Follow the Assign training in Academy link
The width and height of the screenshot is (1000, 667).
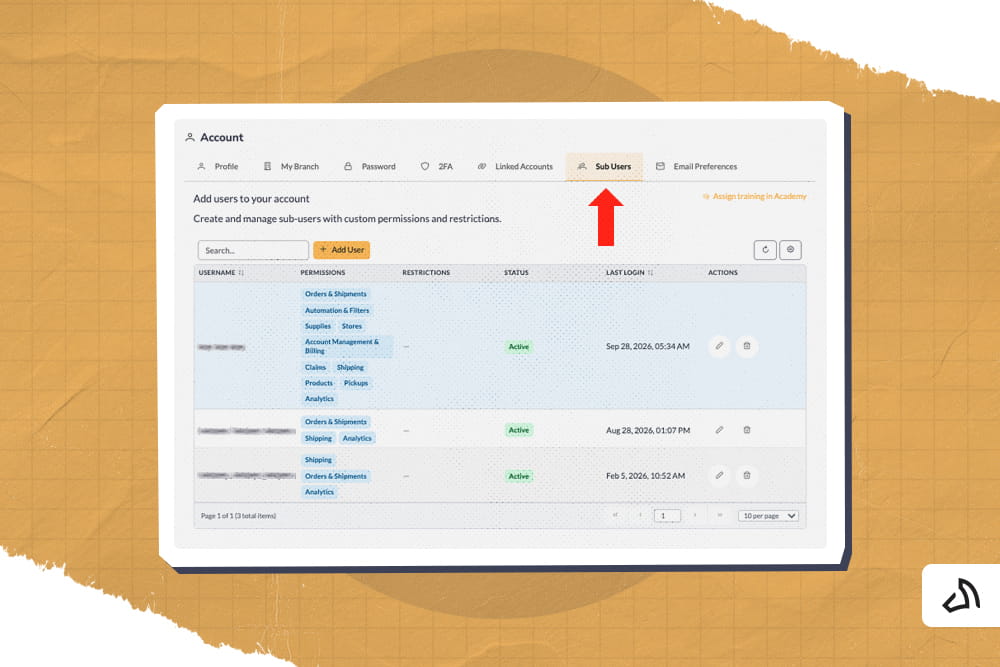click(x=754, y=196)
